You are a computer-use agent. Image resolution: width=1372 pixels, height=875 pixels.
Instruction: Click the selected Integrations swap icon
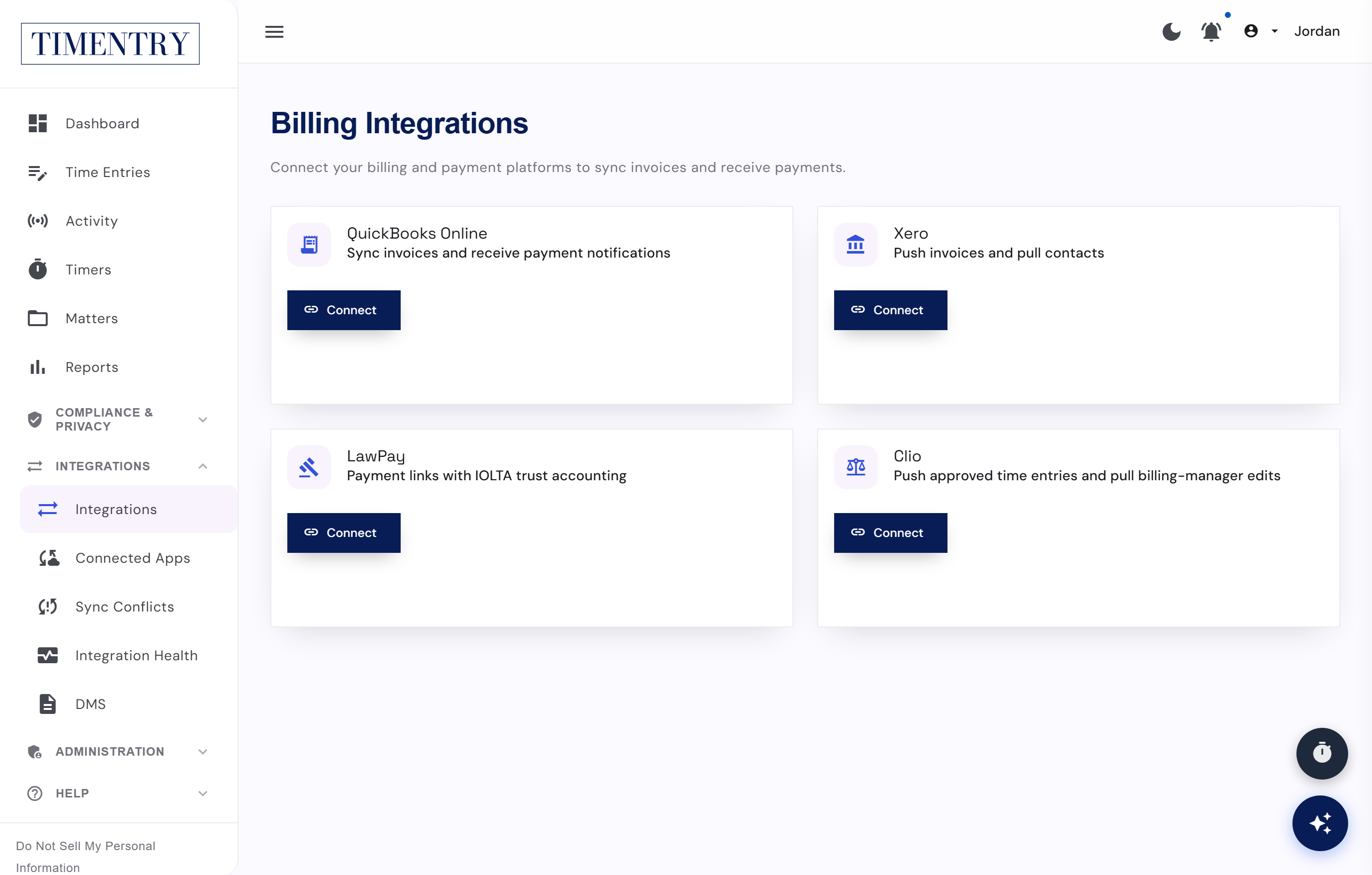(x=48, y=509)
